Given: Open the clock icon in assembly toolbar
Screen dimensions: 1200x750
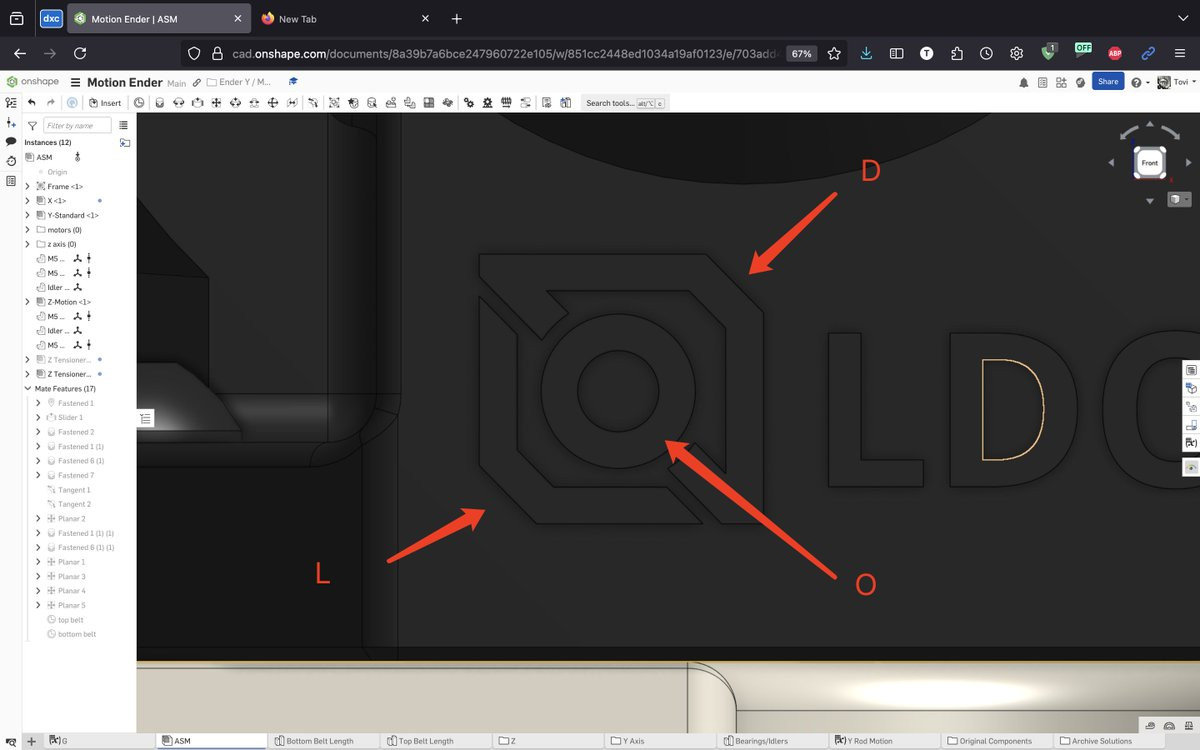Looking at the screenshot, I should [139, 103].
